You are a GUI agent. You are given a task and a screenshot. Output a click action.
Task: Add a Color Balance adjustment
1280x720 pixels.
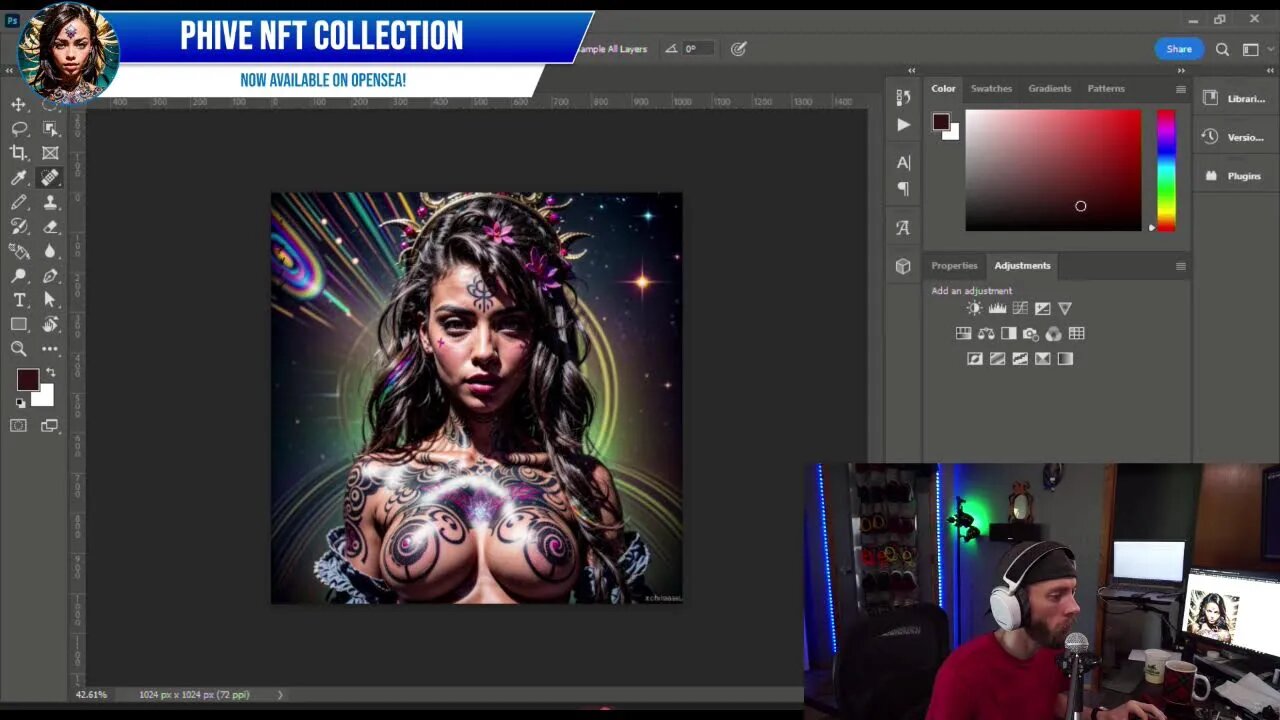[x=986, y=333]
